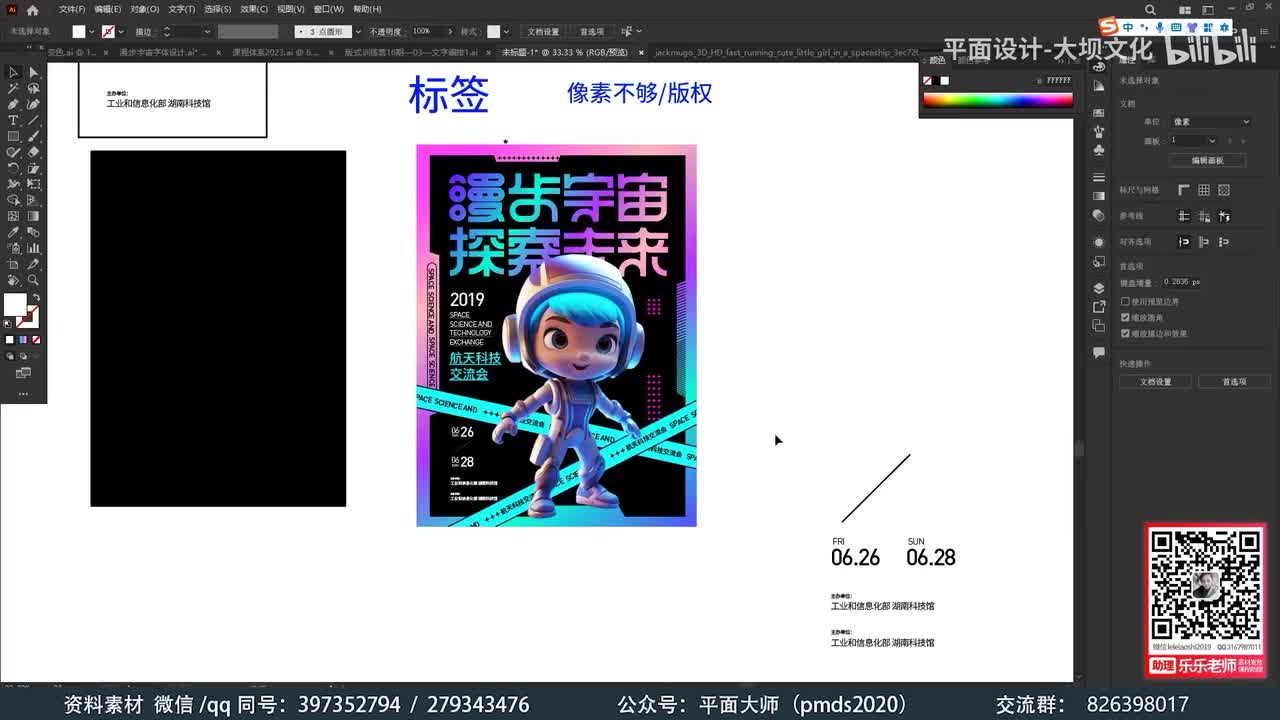Toggle the grid icon in Properties
1280x720 pixels.
[x=1204, y=190]
